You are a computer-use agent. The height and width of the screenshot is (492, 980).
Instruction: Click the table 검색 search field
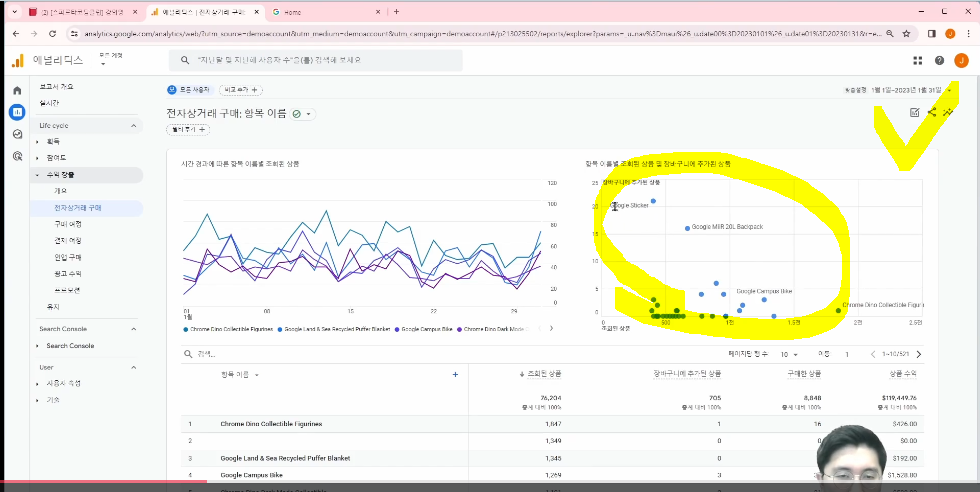pos(206,354)
